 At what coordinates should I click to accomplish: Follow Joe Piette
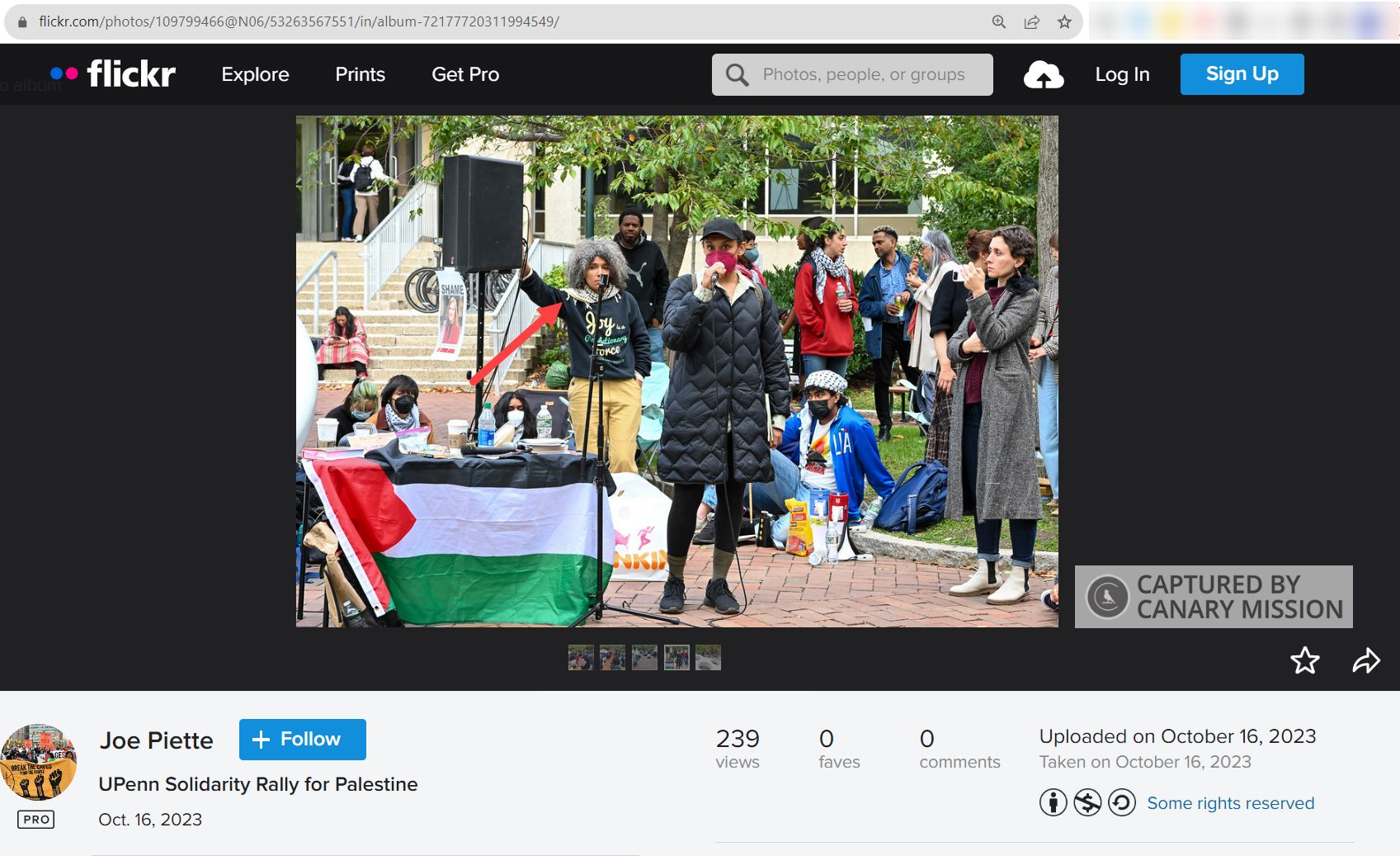click(302, 739)
